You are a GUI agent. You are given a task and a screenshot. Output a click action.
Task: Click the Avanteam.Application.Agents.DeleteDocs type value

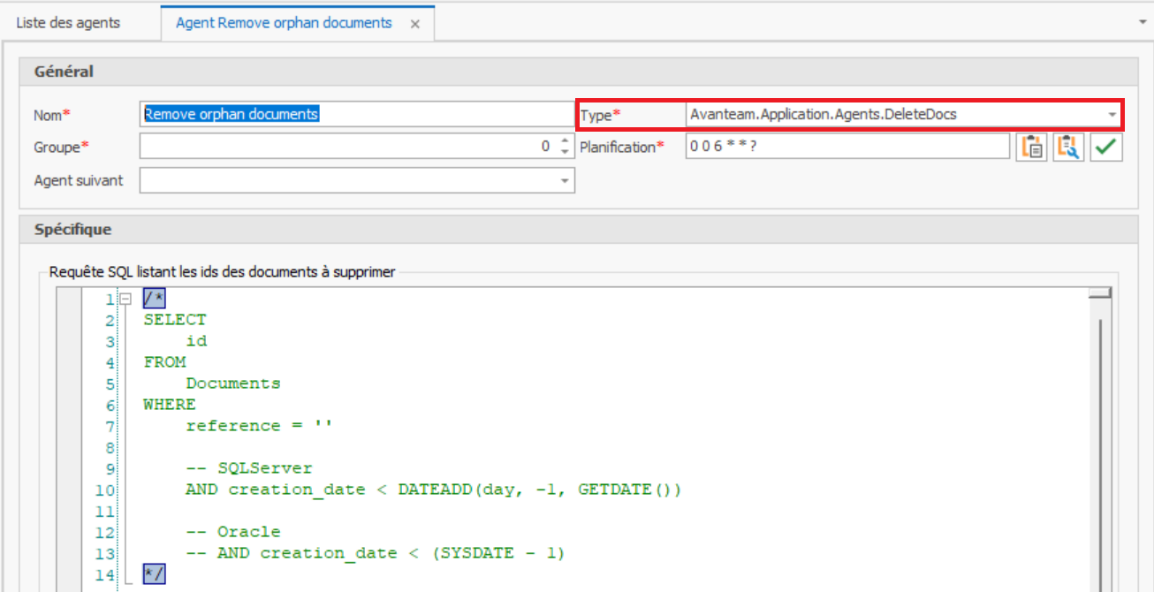tap(823, 114)
